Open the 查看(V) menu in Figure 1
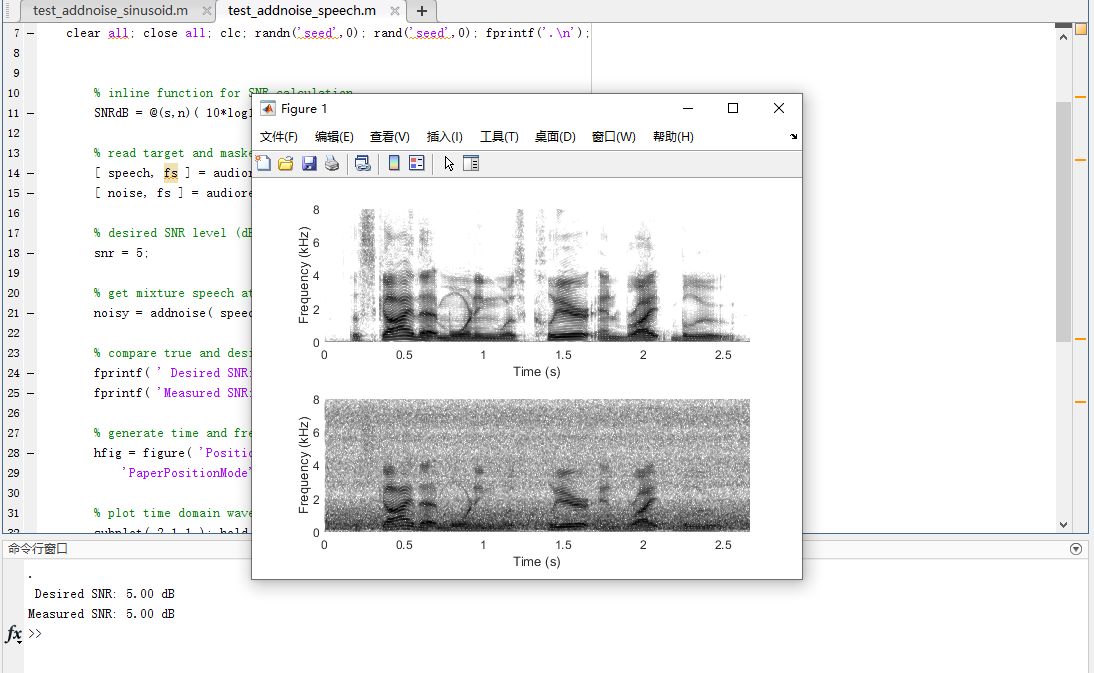Image resolution: width=1094 pixels, height=673 pixels. pyautogui.click(x=389, y=137)
